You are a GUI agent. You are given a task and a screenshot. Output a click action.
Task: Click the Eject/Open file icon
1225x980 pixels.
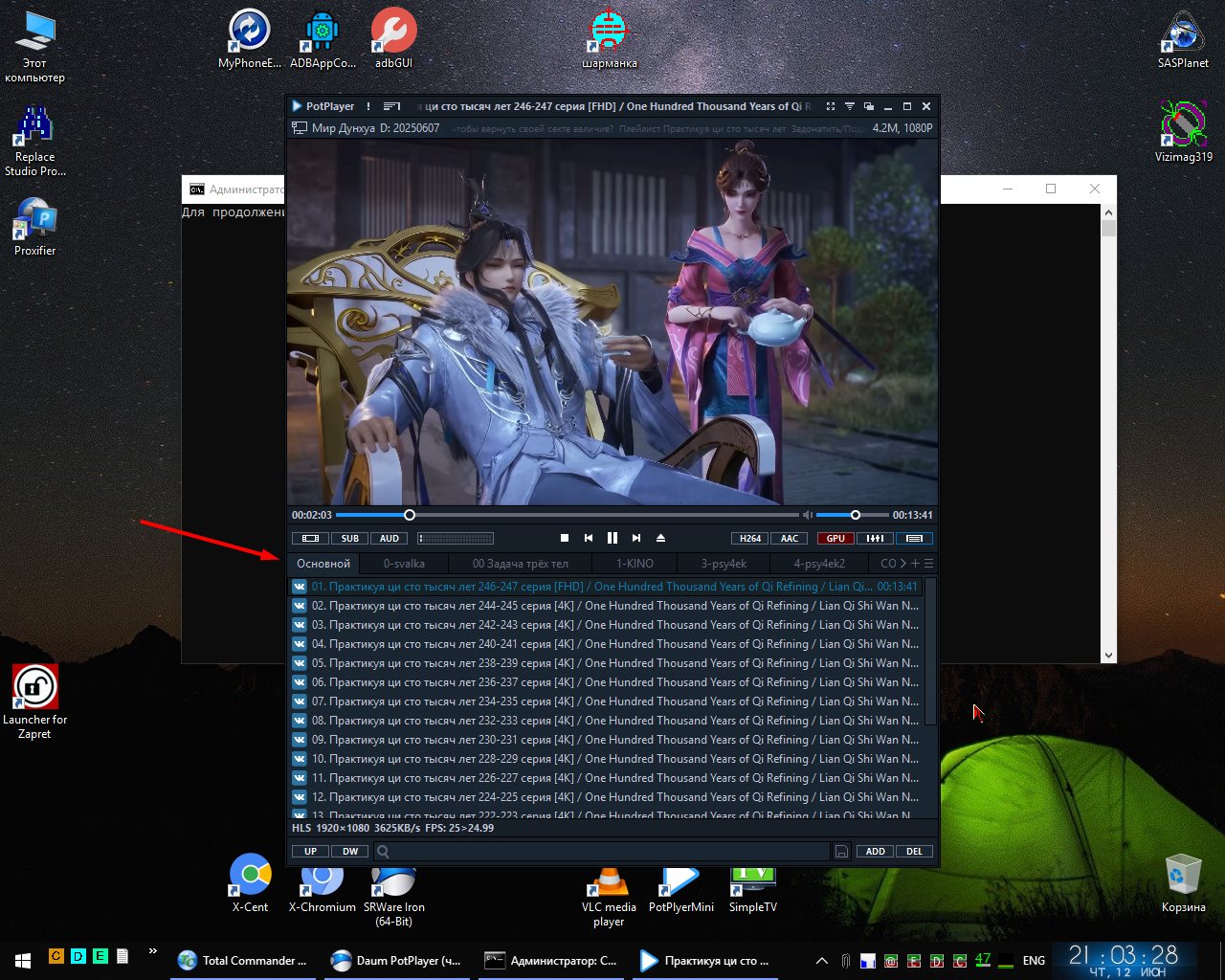660,538
